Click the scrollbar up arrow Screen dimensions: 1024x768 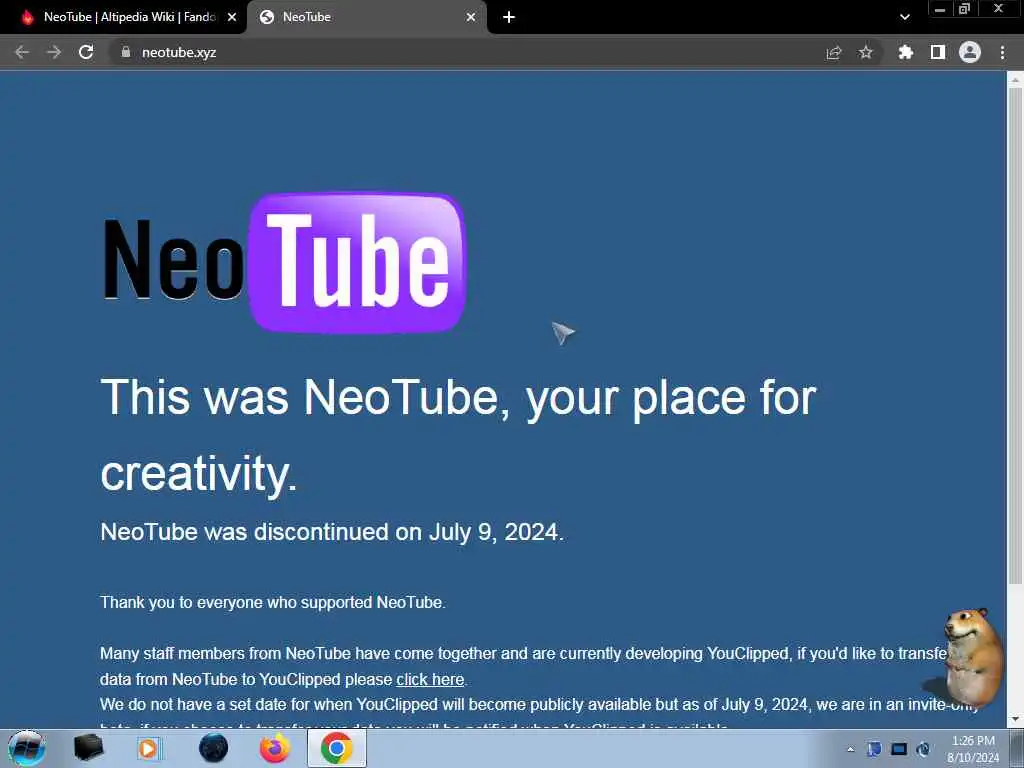1015,80
